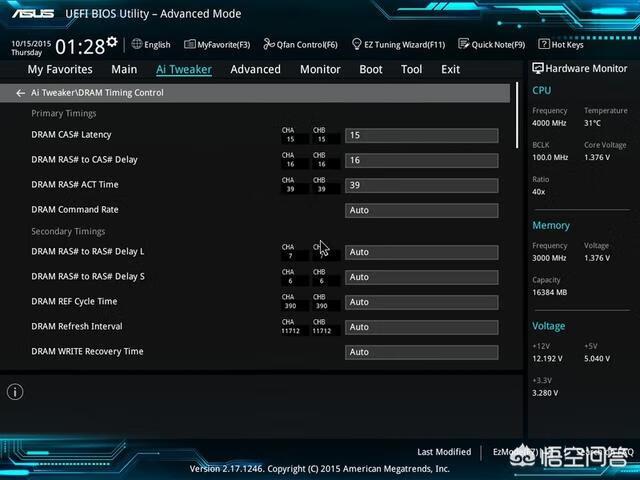This screenshot has height=480, width=640.
Task: Click the back arrow in the breadcrumb
Action: (x=20, y=93)
